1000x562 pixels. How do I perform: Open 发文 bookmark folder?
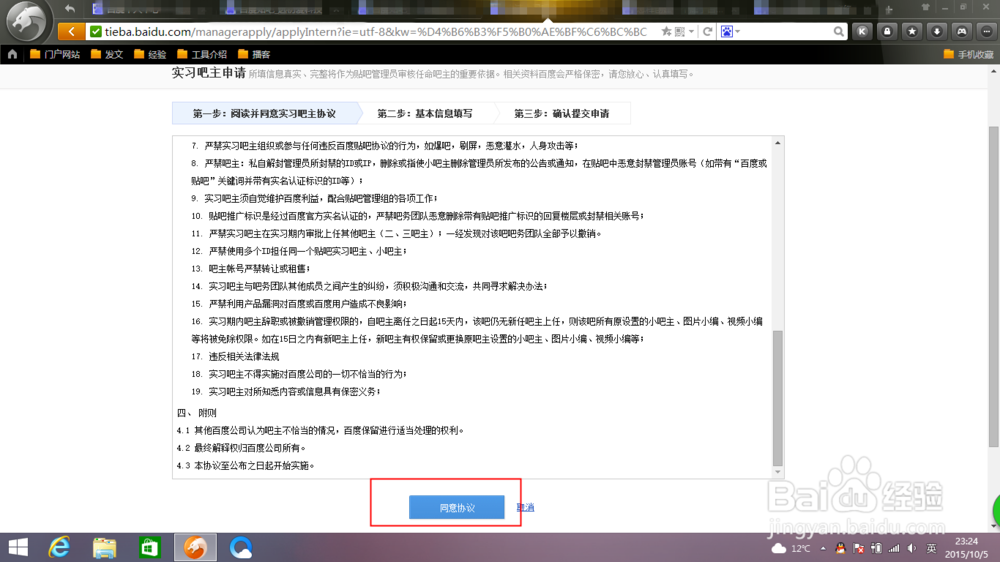(x=107, y=54)
